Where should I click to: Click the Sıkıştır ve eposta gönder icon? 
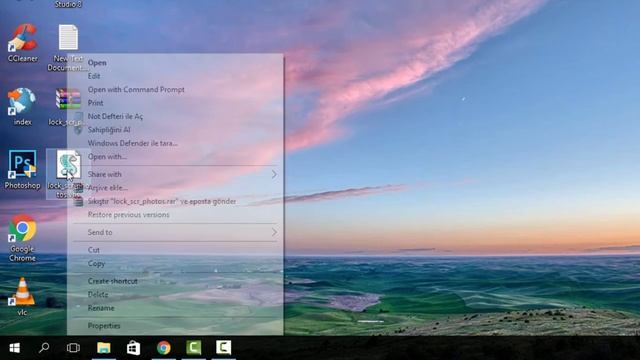coord(78,201)
